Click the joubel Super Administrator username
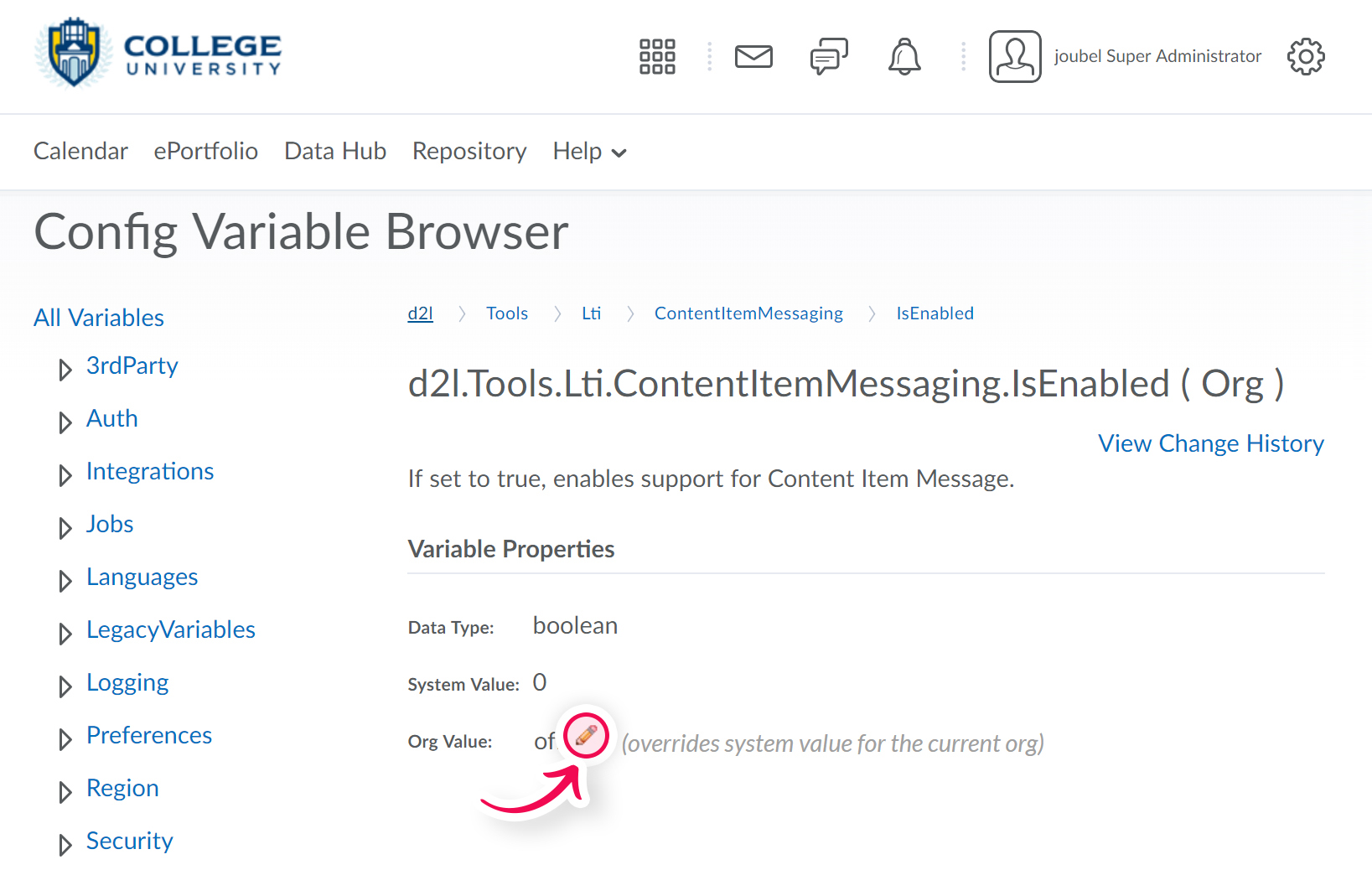This screenshot has height=870, width=1372. point(1157,56)
